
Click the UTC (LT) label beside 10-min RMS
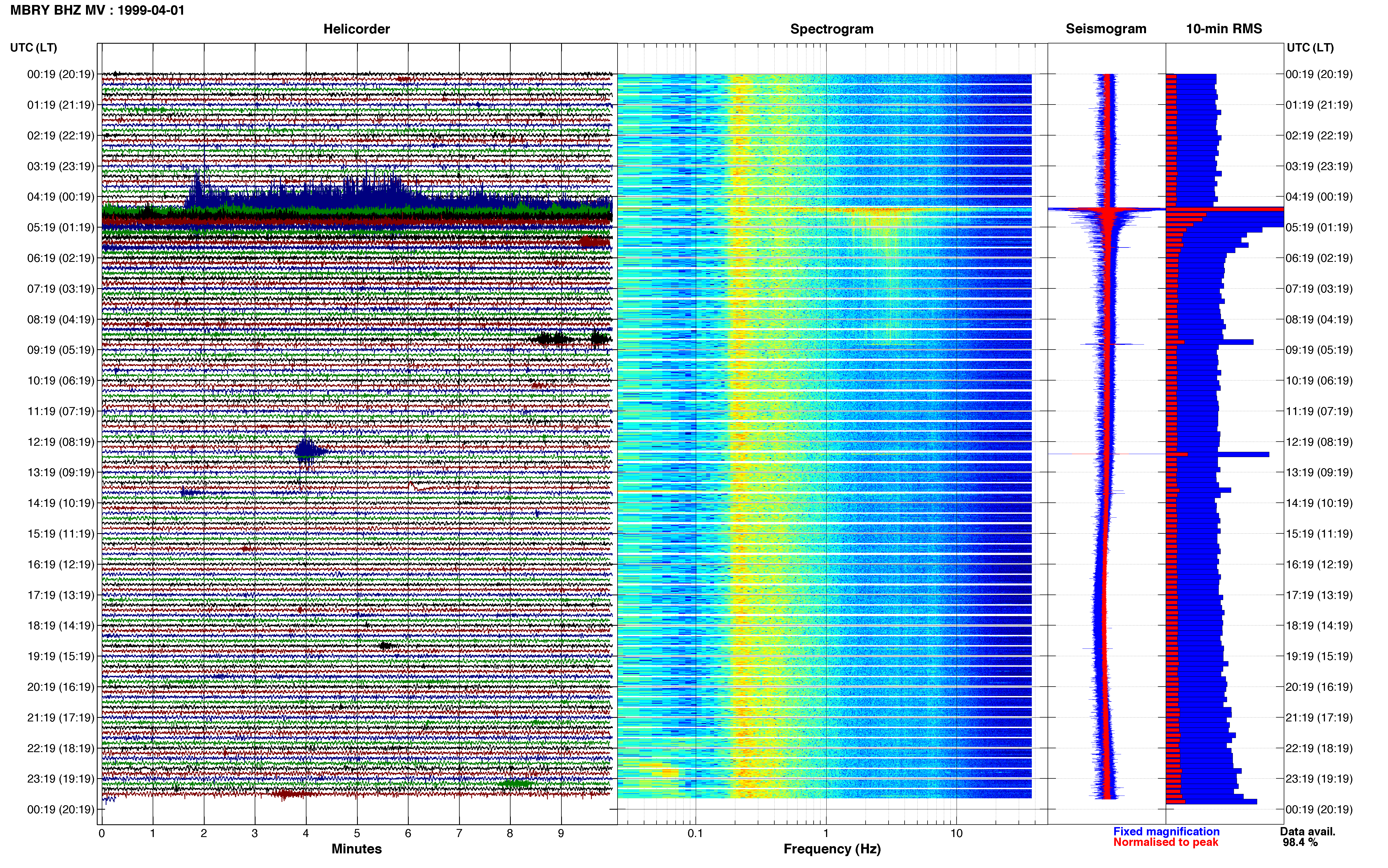1310,47
